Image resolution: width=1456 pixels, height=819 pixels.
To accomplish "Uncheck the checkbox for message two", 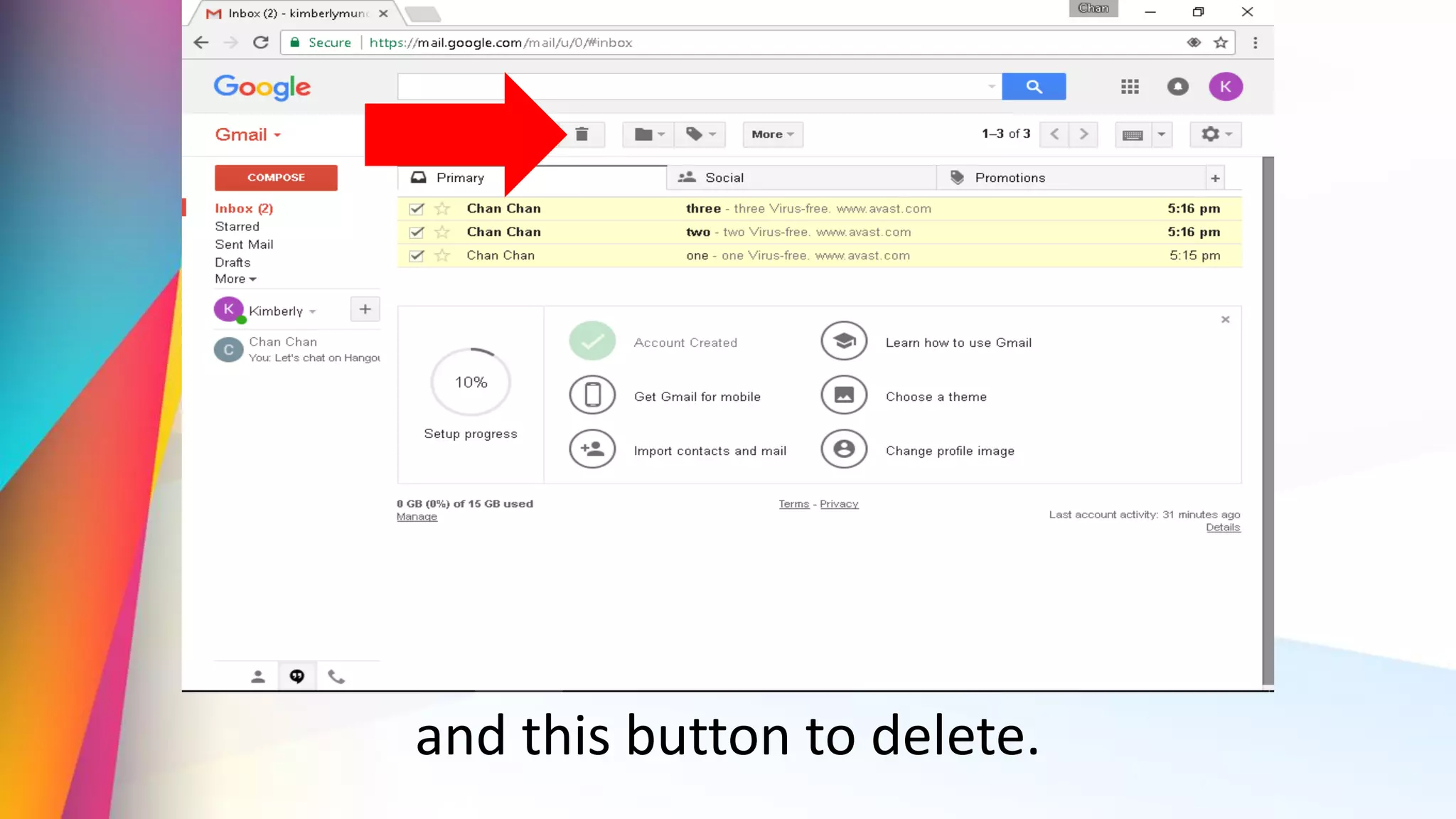I will click(417, 232).
